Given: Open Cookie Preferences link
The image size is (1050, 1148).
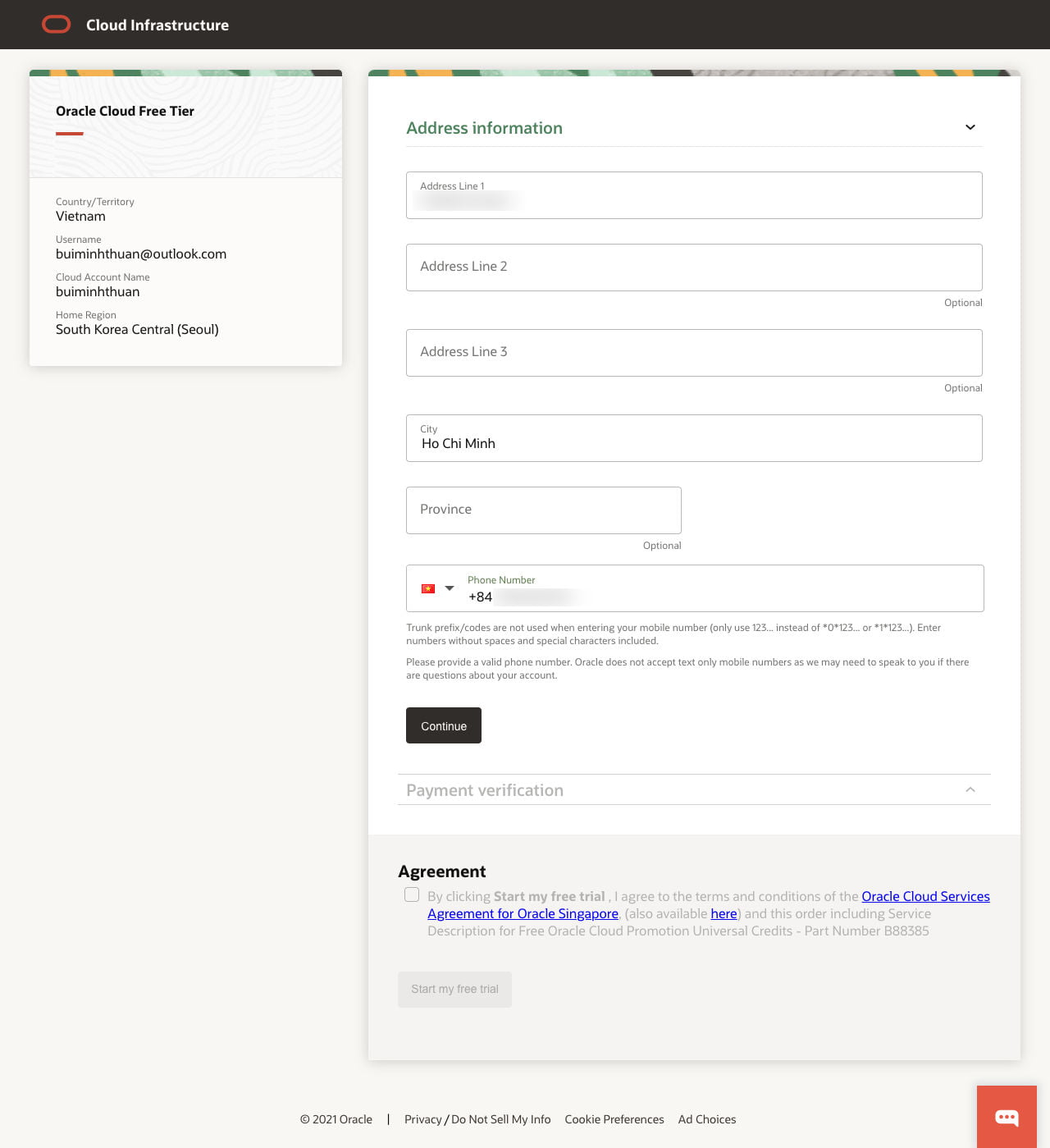Looking at the screenshot, I should point(614,1119).
